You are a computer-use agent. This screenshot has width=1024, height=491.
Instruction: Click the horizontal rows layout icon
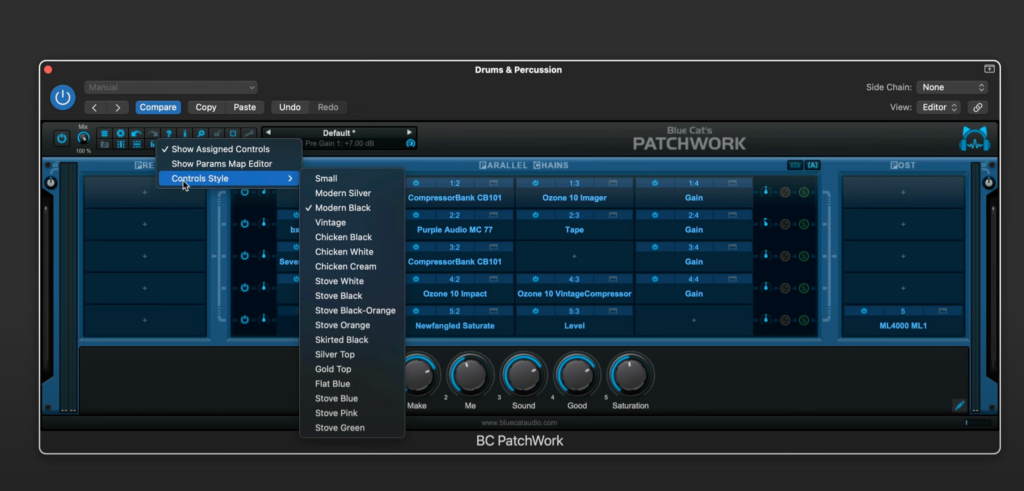[136, 144]
